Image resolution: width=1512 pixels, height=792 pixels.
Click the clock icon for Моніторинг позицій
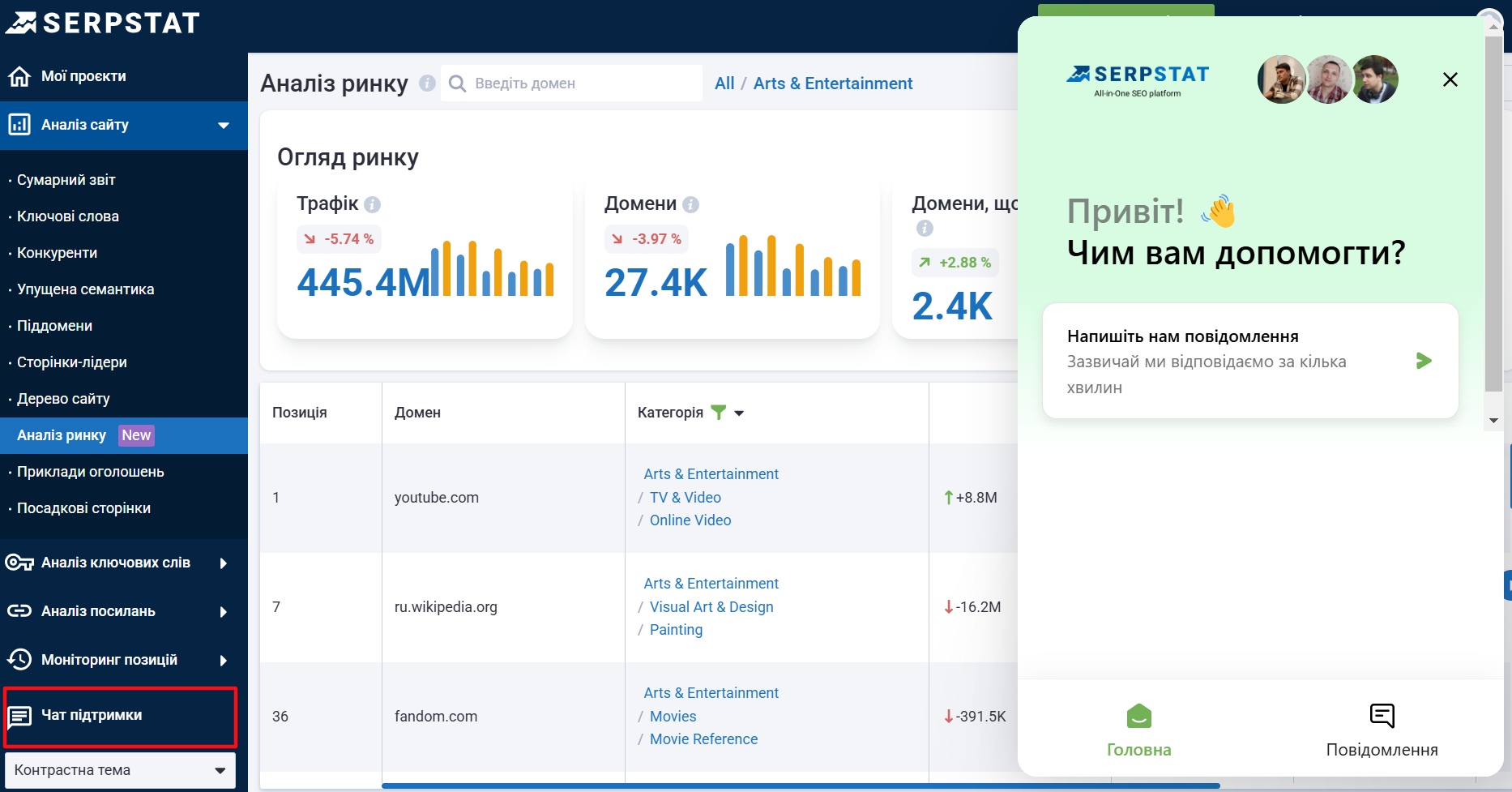pyautogui.click(x=19, y=660)
